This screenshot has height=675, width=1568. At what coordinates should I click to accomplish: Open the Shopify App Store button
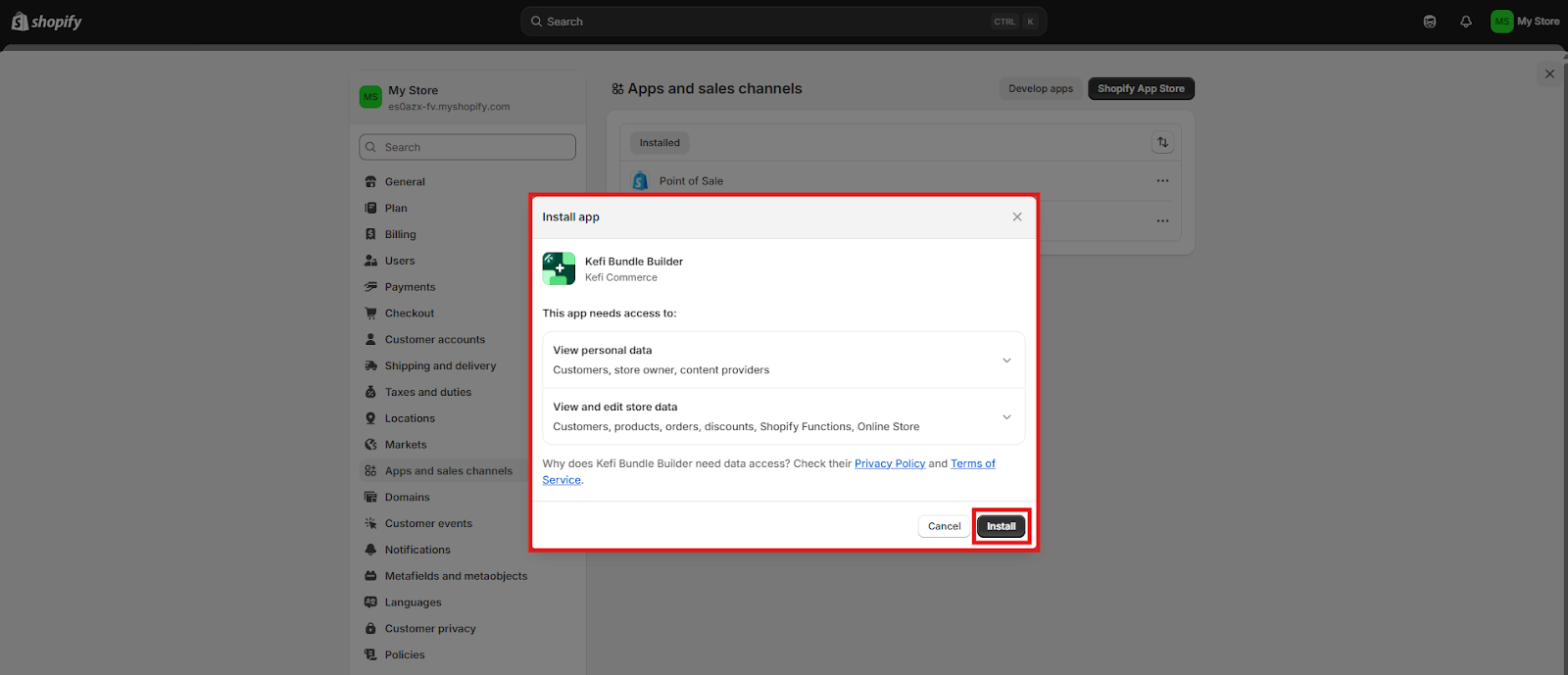click(x=1141, y=89)
